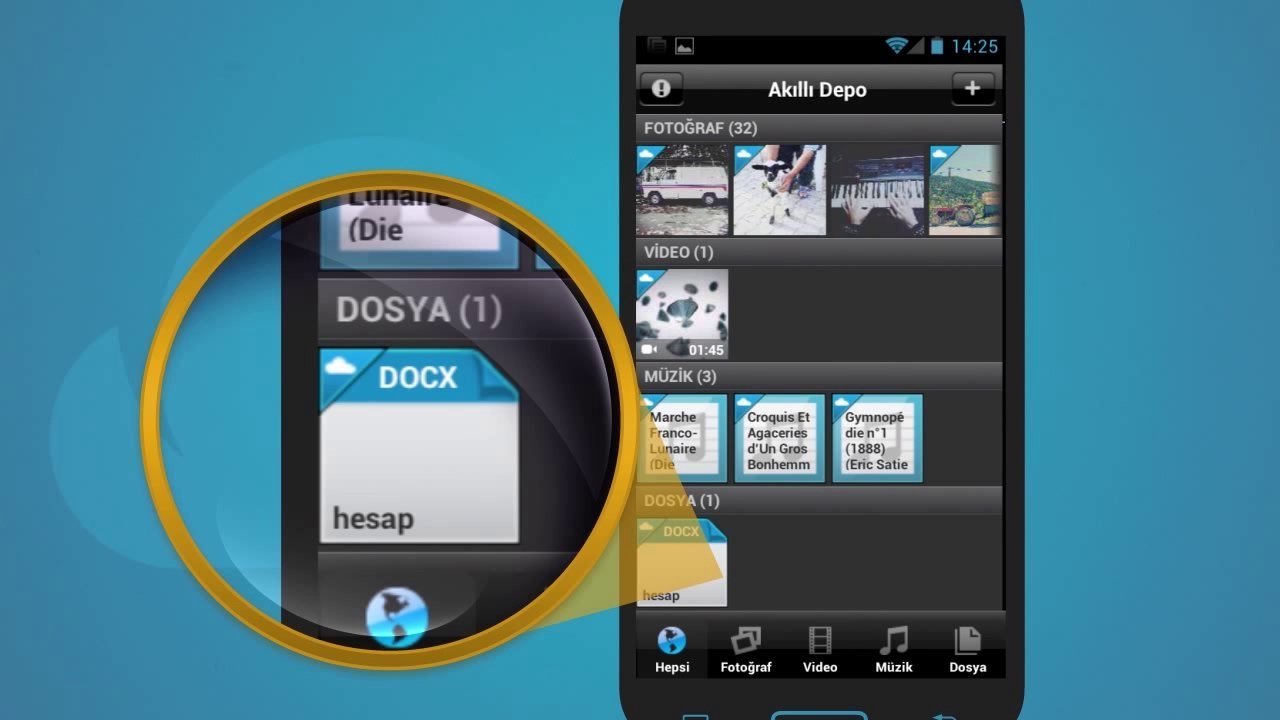The height and width of the screenshot is (720, 1280).
Task: Open the white van photo thumbnail
Action: pos(683,190)
